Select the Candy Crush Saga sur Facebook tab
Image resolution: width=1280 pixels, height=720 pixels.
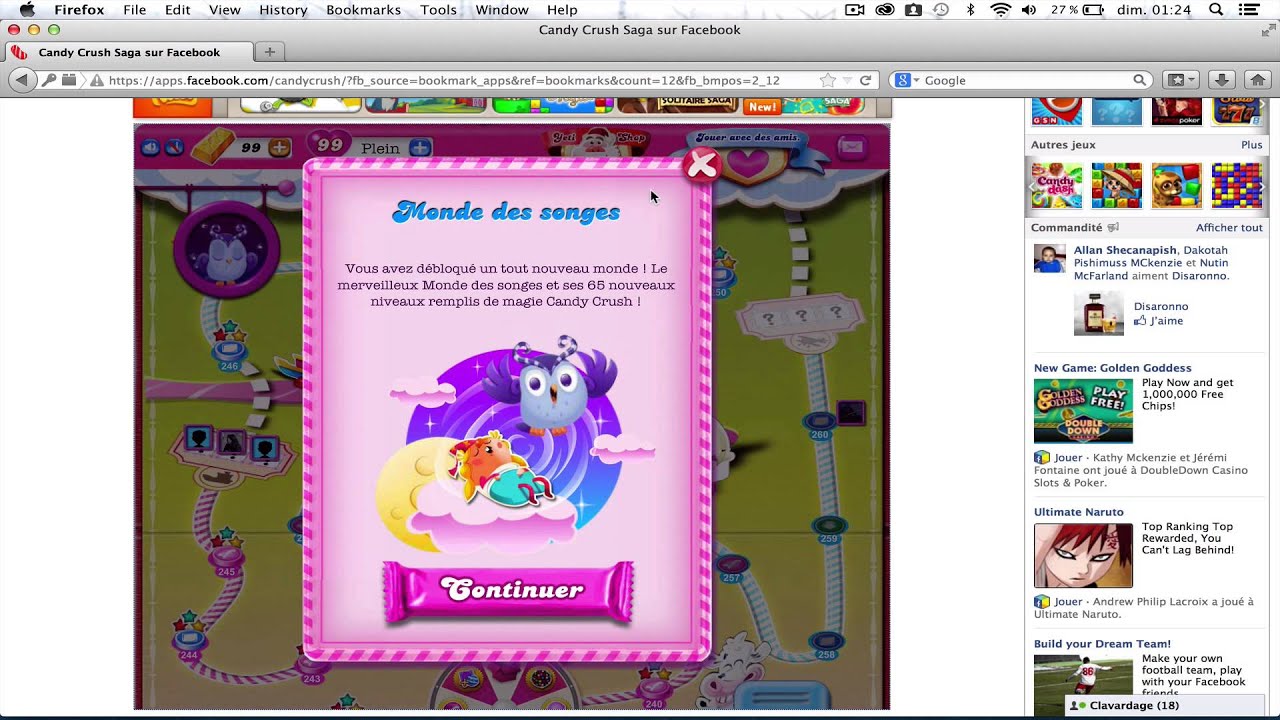click(x=129, y=52)
